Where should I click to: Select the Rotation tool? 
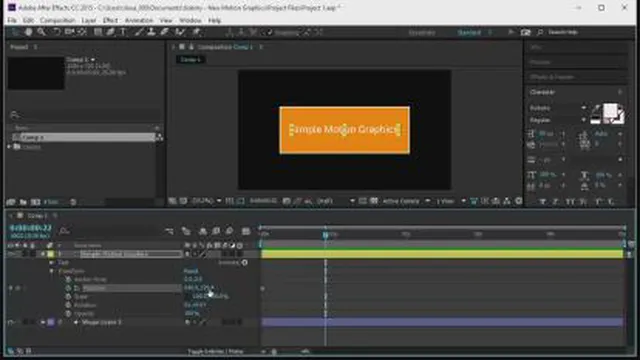pyautogui.click(x=57, y=32)
